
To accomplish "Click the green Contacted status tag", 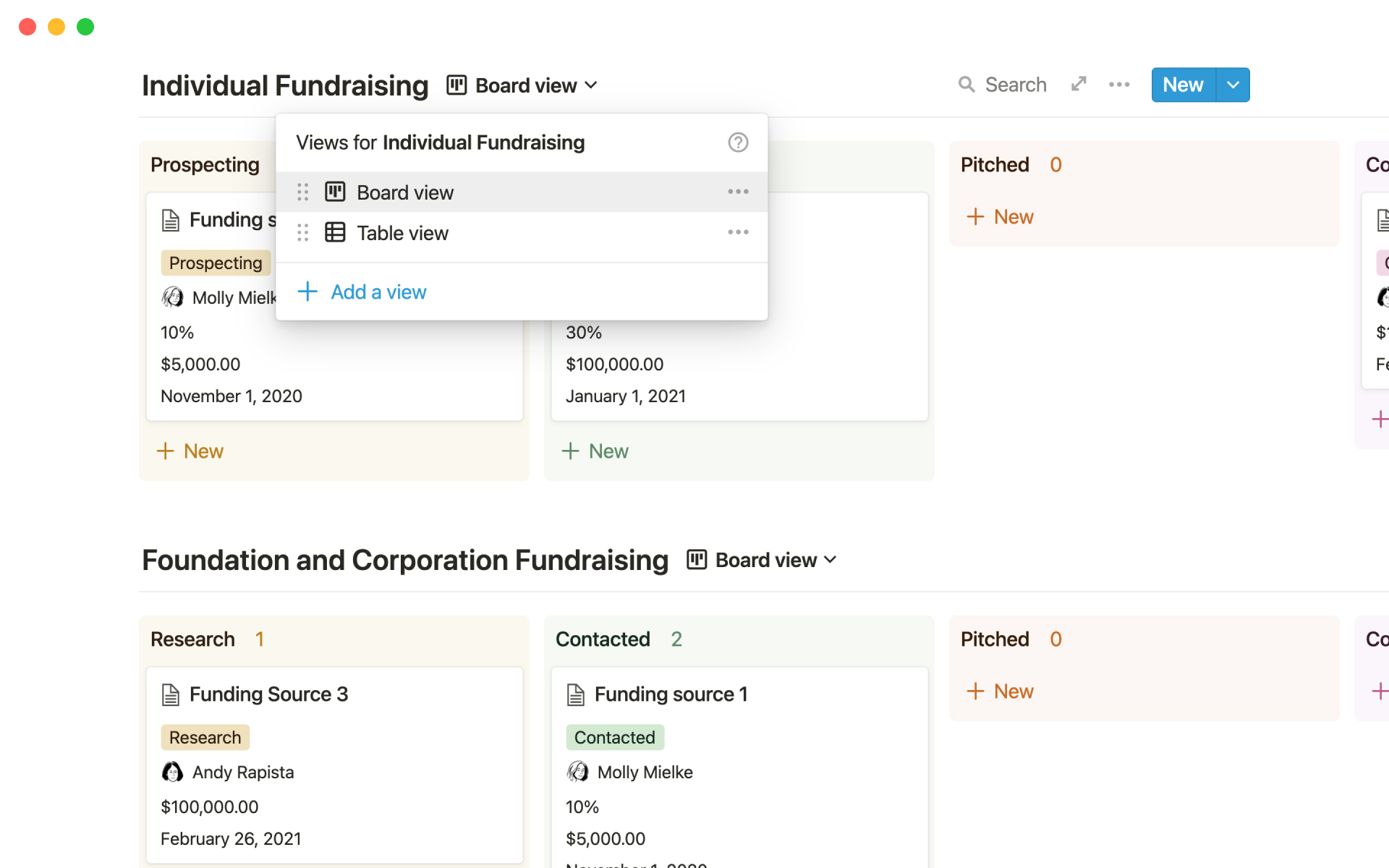I will coord(614,738).
